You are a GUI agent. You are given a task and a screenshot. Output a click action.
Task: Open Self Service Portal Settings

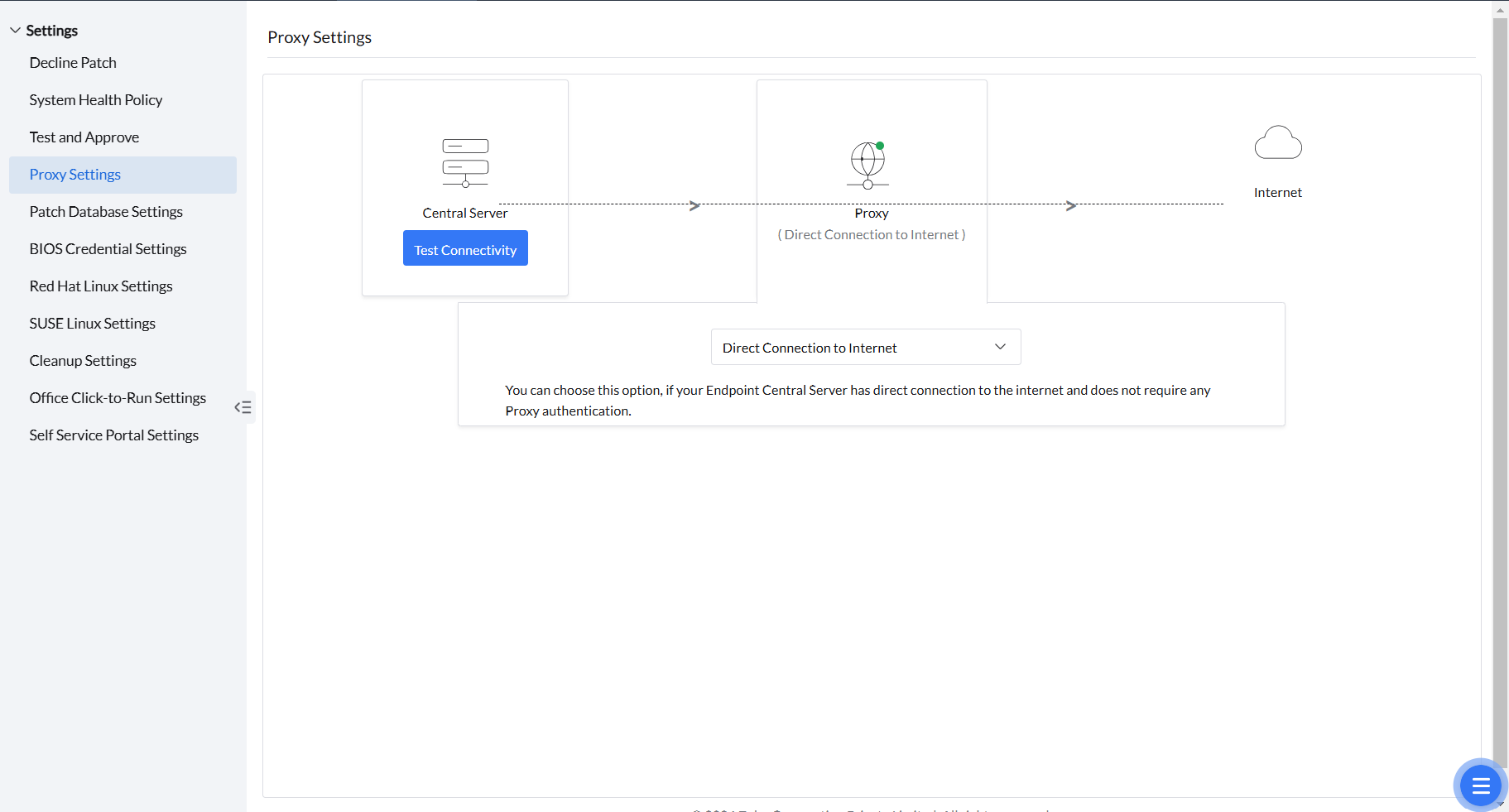pyautogui.click(x=113, y=435)
